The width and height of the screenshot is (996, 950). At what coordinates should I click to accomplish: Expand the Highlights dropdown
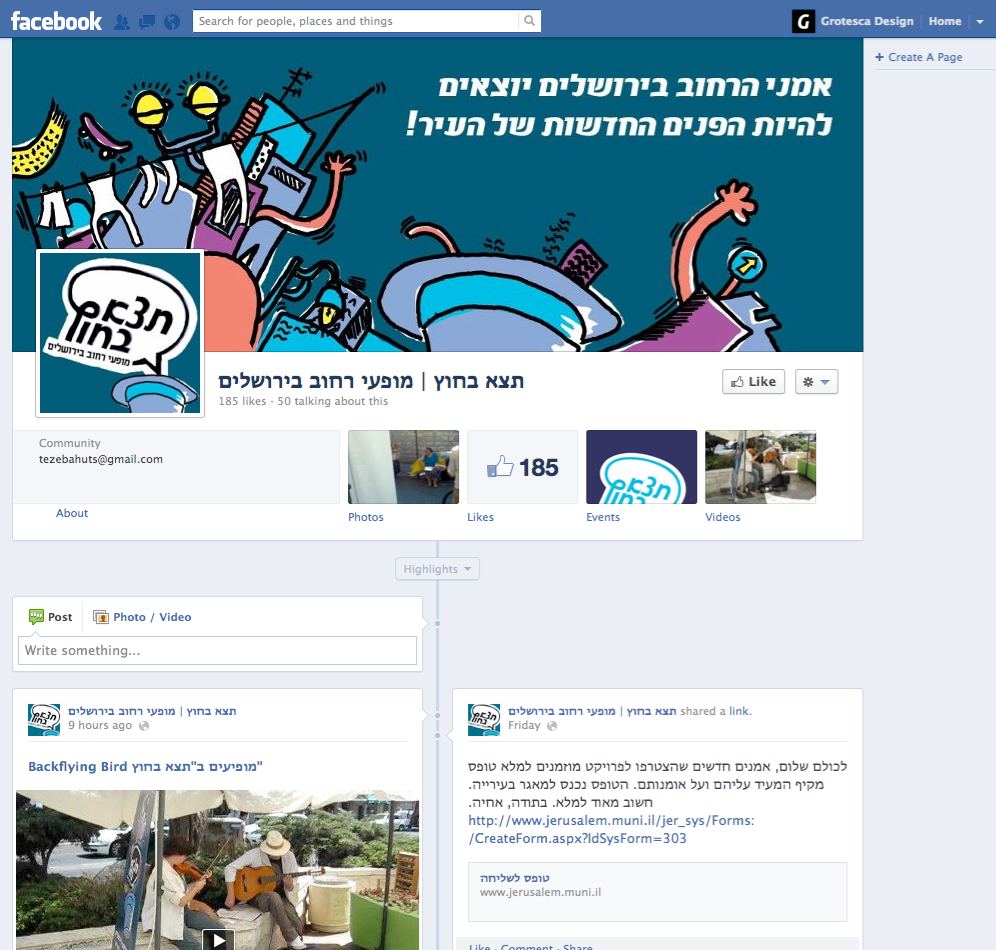437,569
